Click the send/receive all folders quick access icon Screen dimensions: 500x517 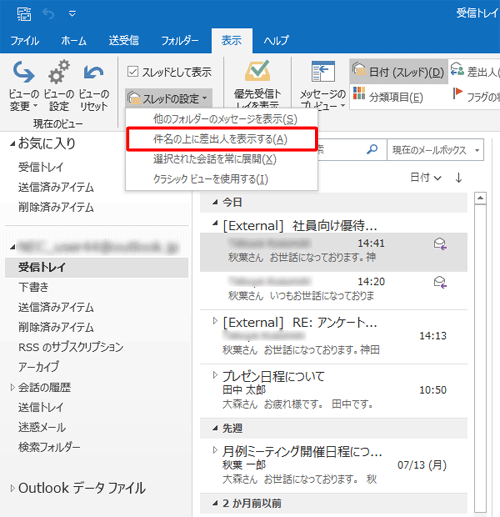coord(24,14)
